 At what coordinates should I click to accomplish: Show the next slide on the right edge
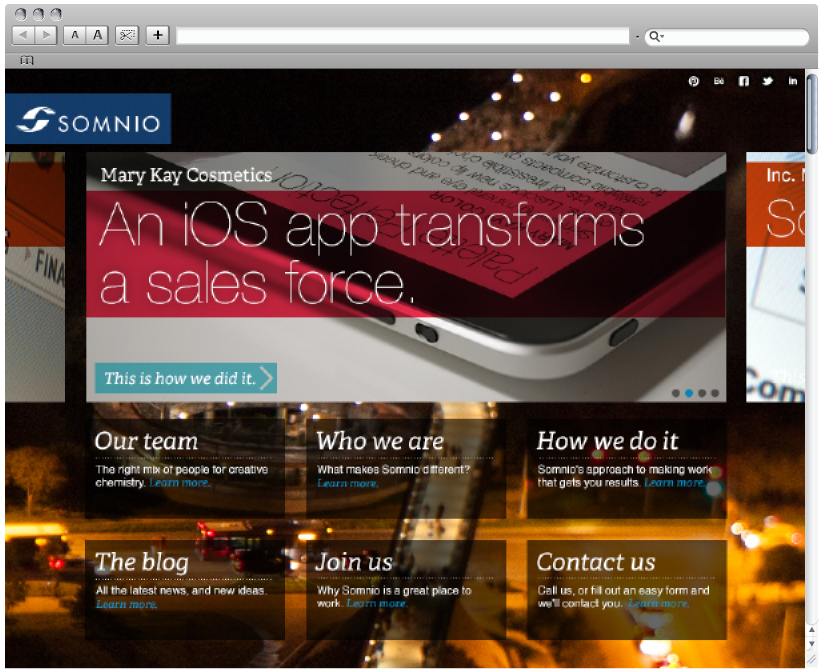776,277
